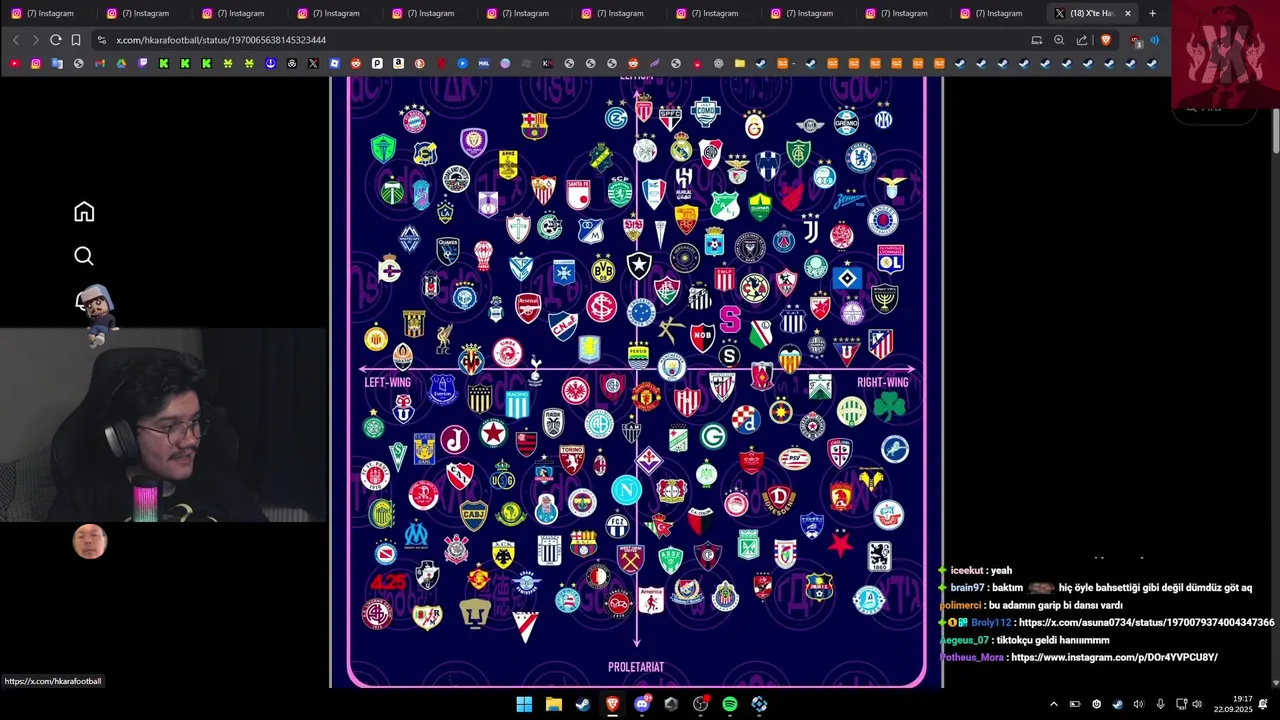Open Brave browser from the taskbar

[x=612, y=704]
